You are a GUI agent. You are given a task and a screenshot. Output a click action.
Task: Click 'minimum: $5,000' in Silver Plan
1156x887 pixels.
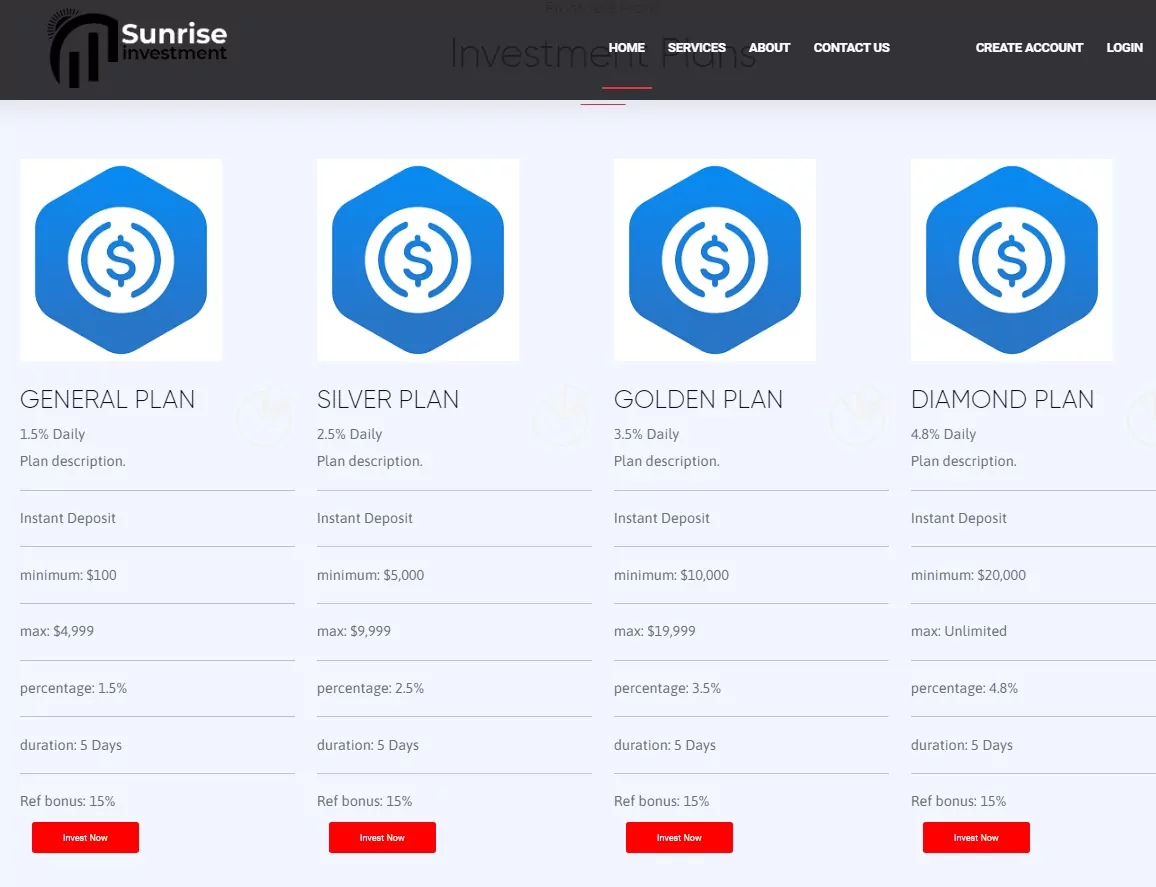point(370,575)
